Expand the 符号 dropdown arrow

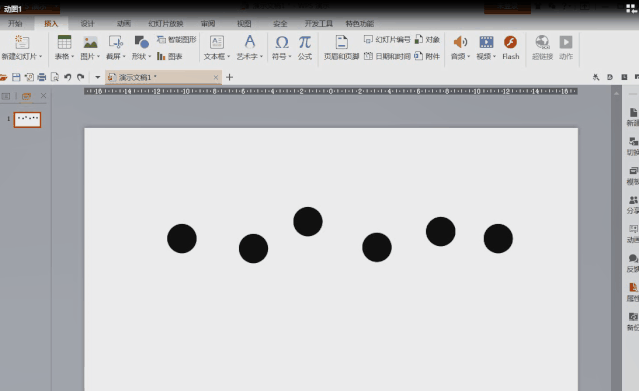(290, 56)
